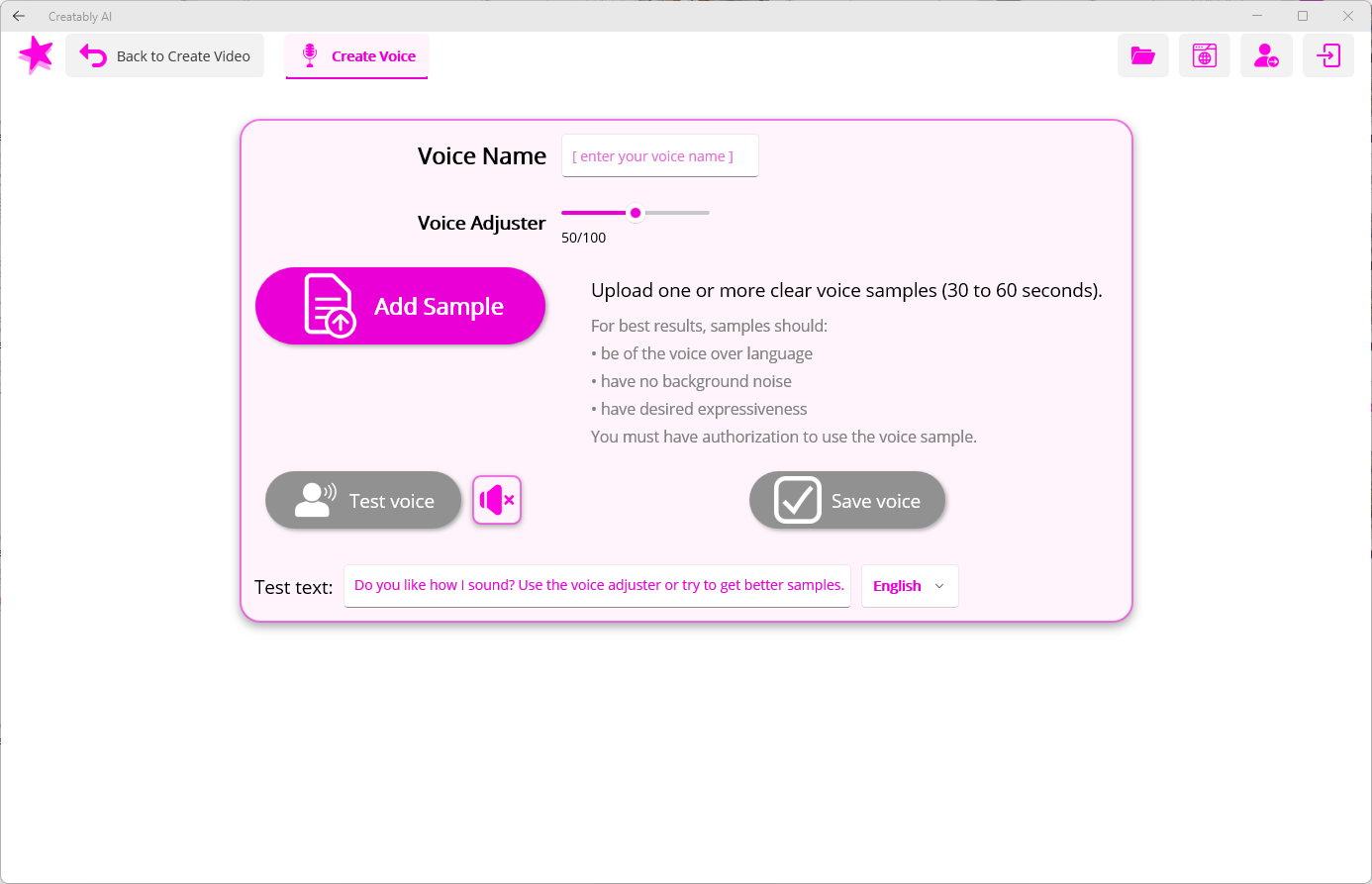Click the sign out icon

click(x=1327, y=55)
